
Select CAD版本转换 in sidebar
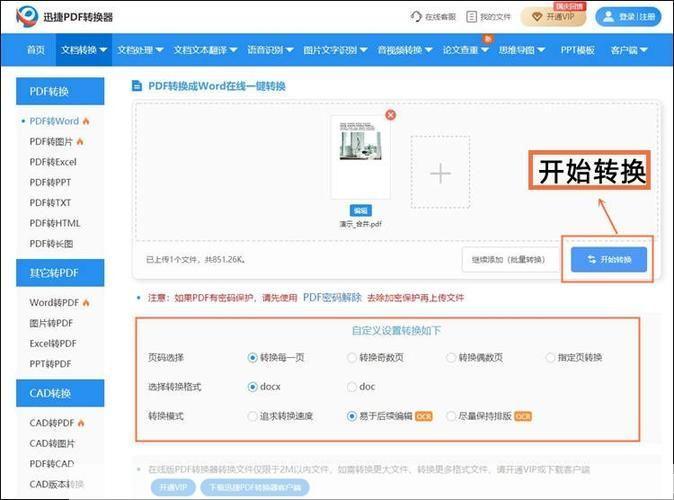click(x=56, y=484)
